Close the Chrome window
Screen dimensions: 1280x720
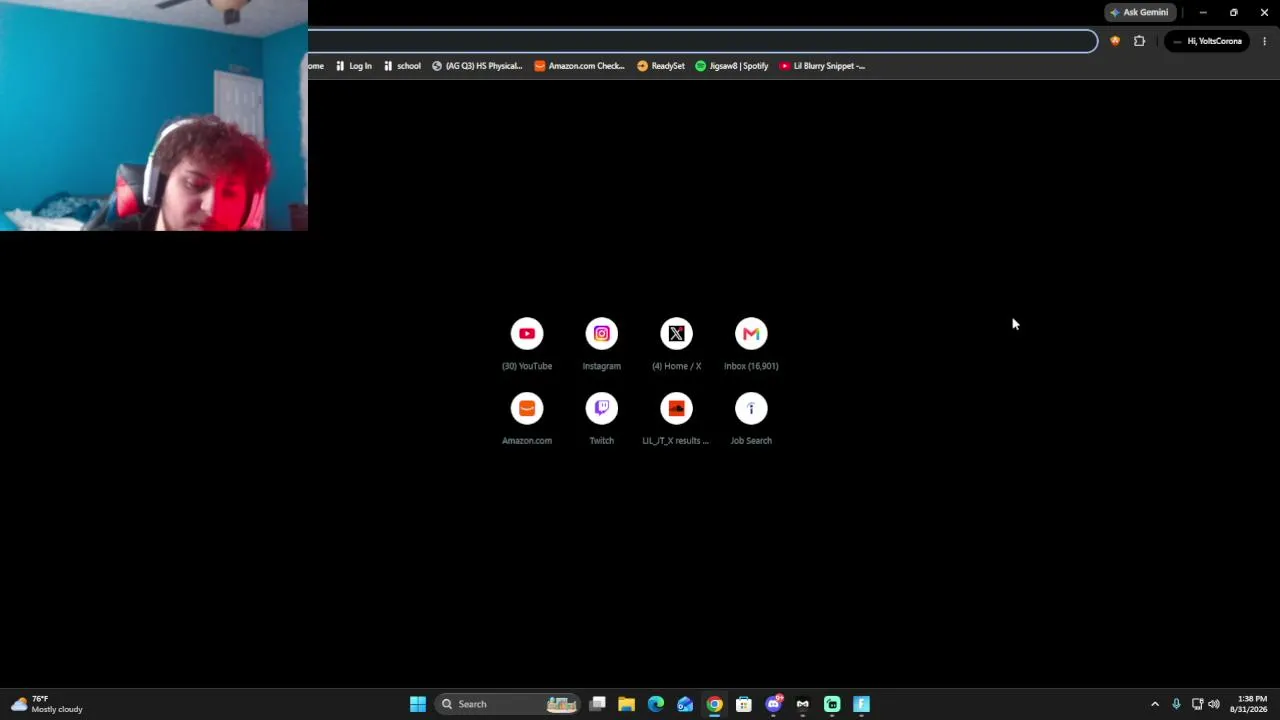1264,12
